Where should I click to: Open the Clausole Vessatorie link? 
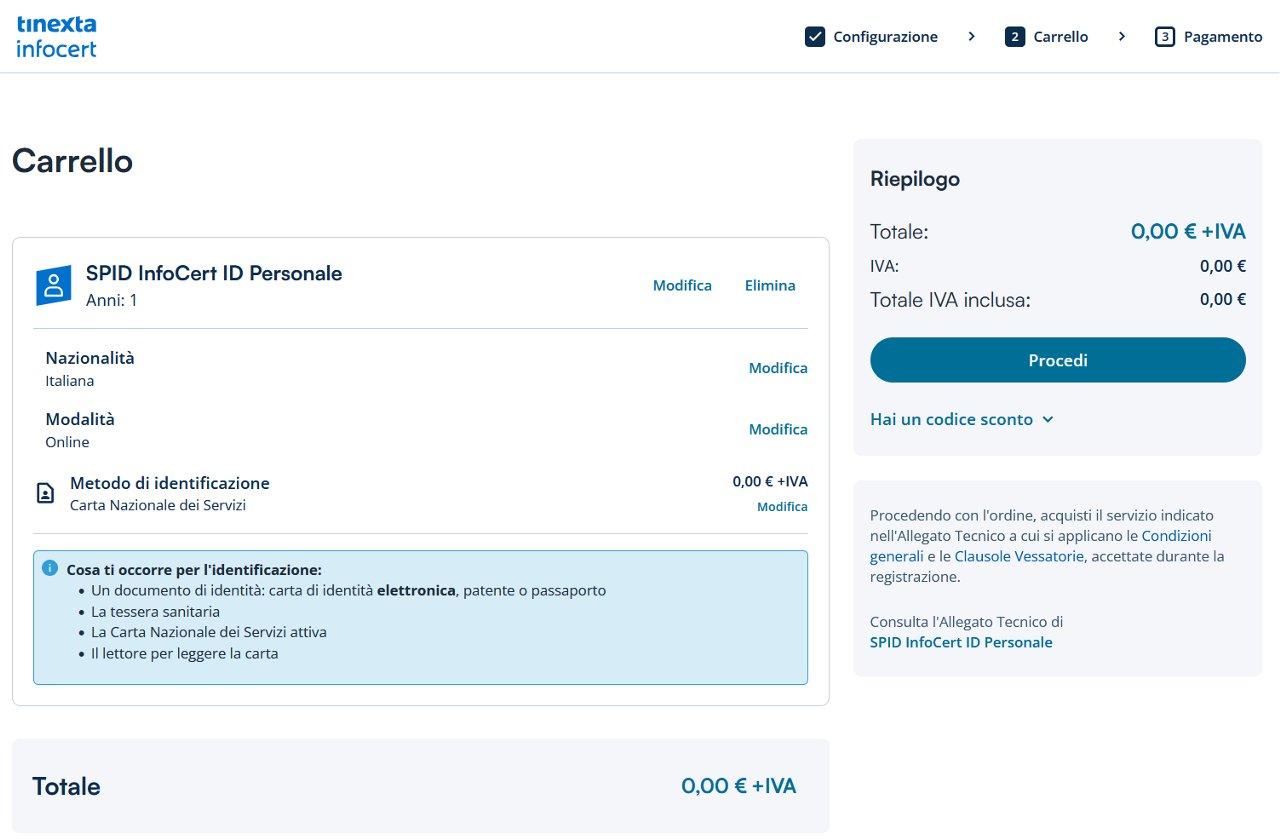tap(1019, 556)
